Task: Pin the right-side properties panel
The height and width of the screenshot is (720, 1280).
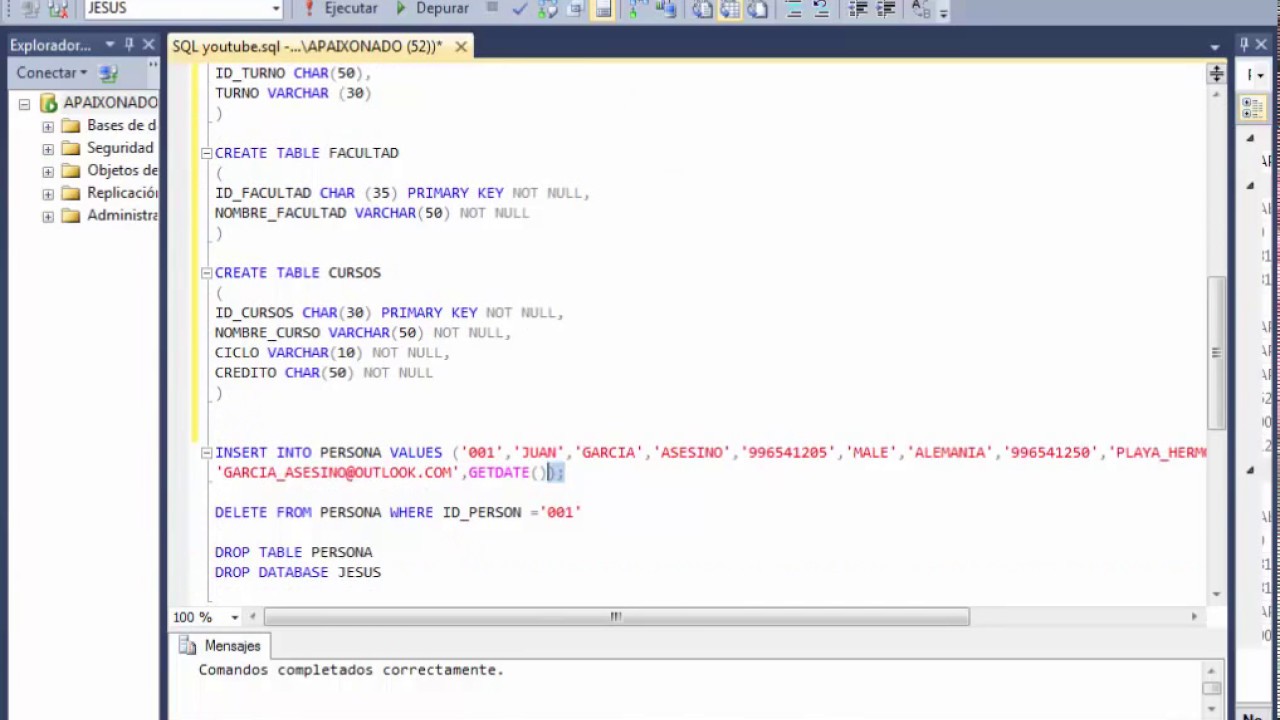Action: pyautogui.click(x=1246, y=45)
